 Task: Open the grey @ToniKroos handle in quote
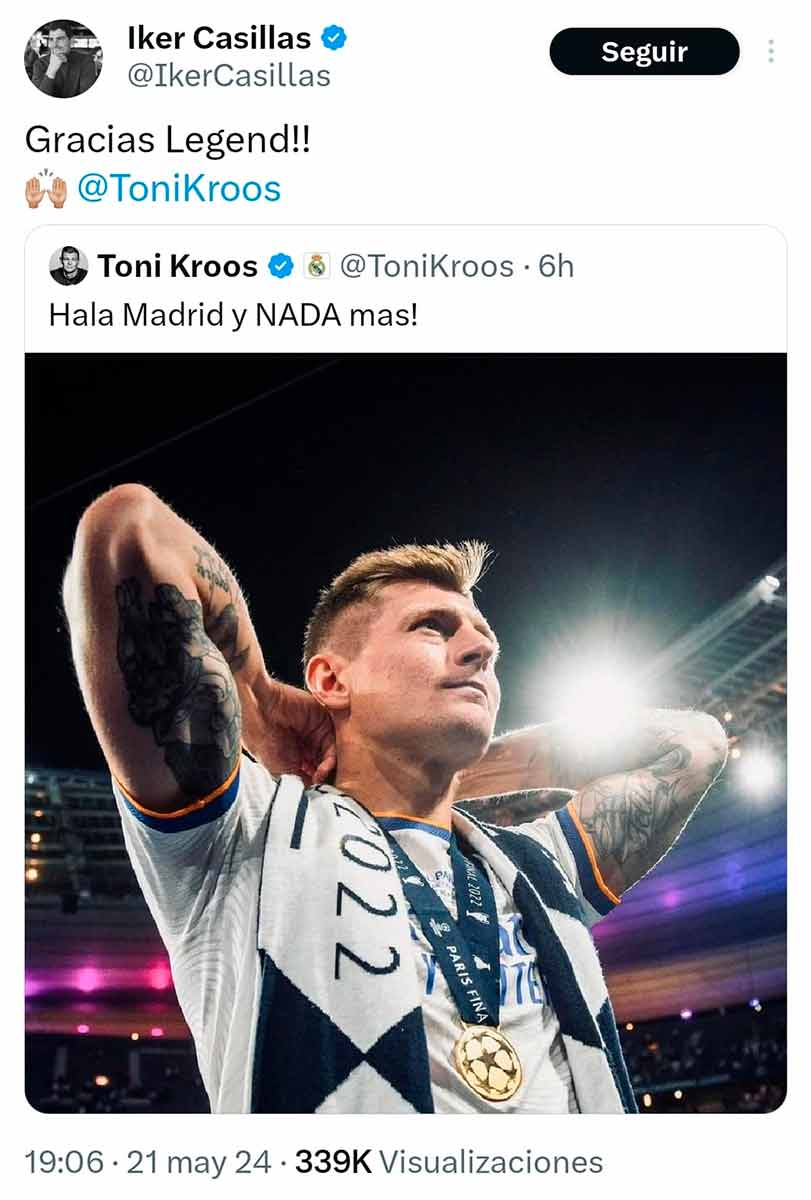click(427, 266)
